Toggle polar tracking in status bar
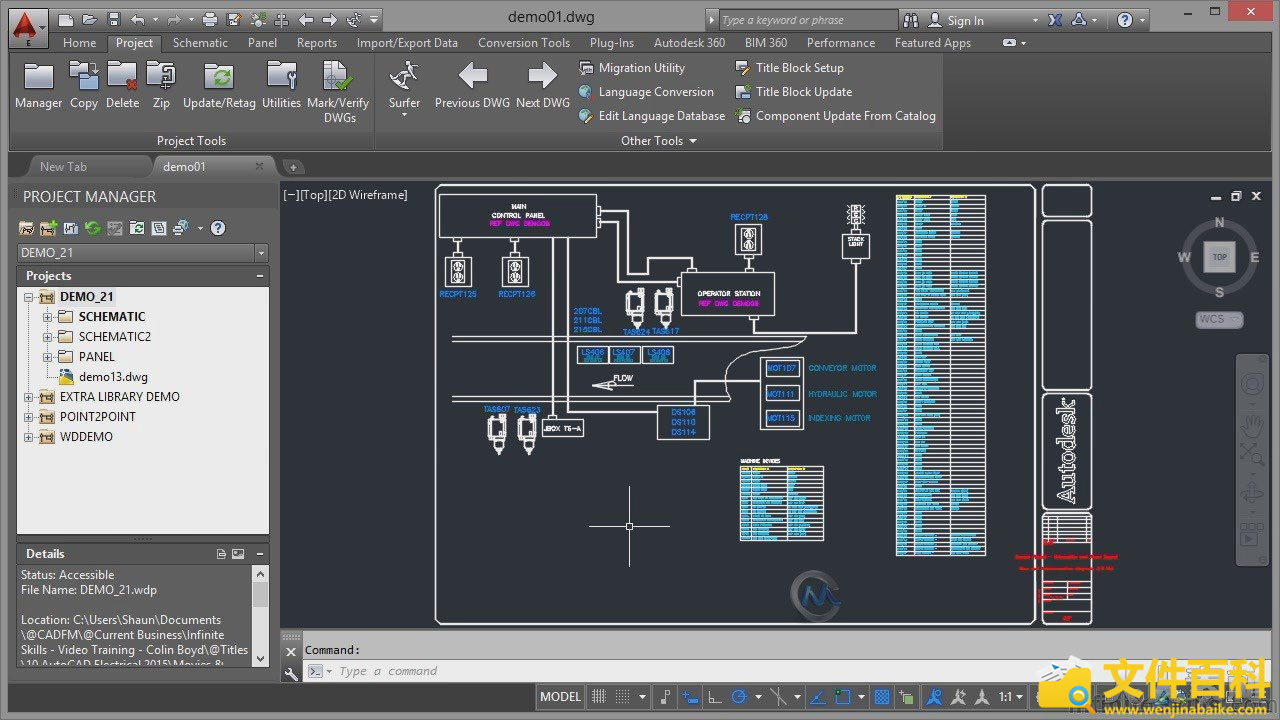The height and width of the screenshot is (720, 1280). (740, 697)
